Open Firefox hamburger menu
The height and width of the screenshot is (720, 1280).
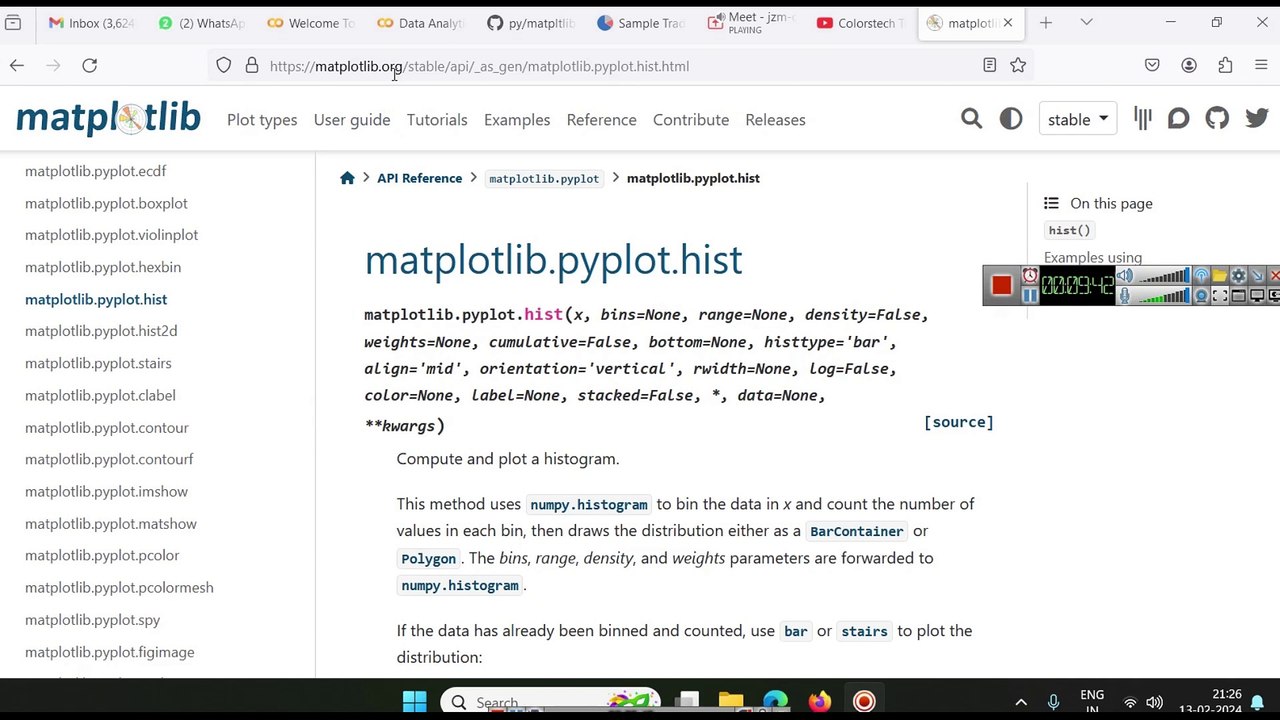[1261, 65]
